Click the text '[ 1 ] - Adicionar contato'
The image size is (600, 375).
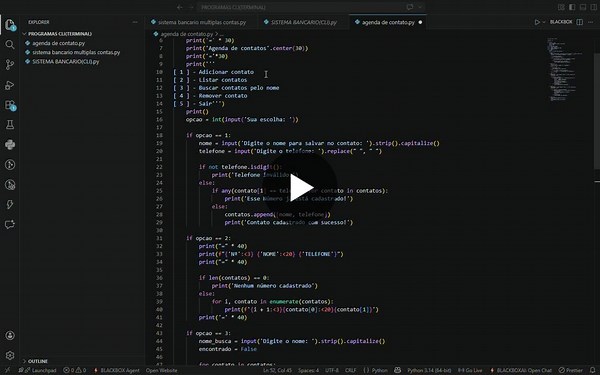click(214, 72)
